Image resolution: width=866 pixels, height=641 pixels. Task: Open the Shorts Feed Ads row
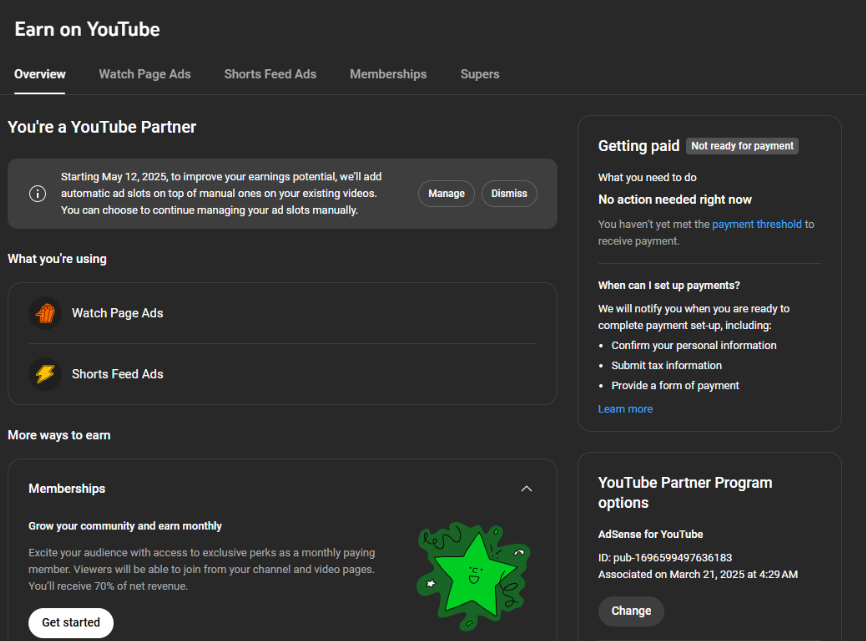(282, 374)
